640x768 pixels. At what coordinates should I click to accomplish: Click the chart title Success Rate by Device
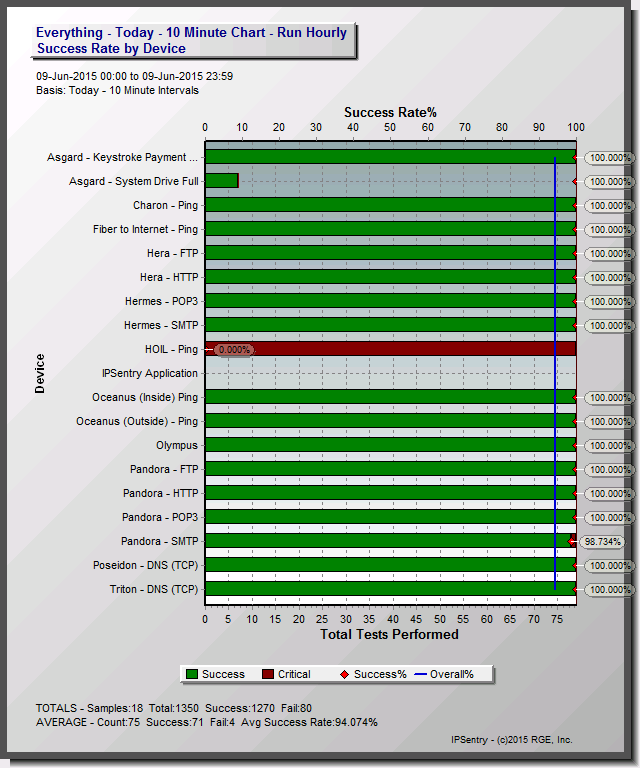click(x=111, y=48)
